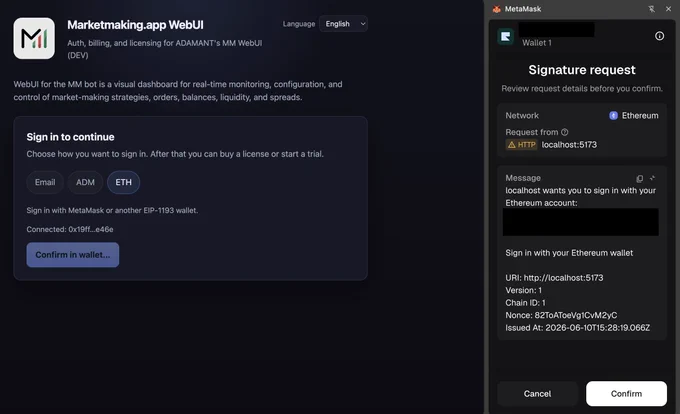Click the 'Marketmaking.app WebUI' title
The height and width of the screenshot is (414, 680).
click(x=135, y=25)
